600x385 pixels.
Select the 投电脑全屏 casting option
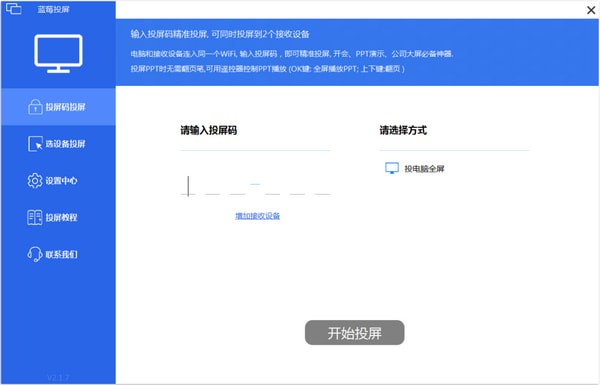click(x=415, y=168)
